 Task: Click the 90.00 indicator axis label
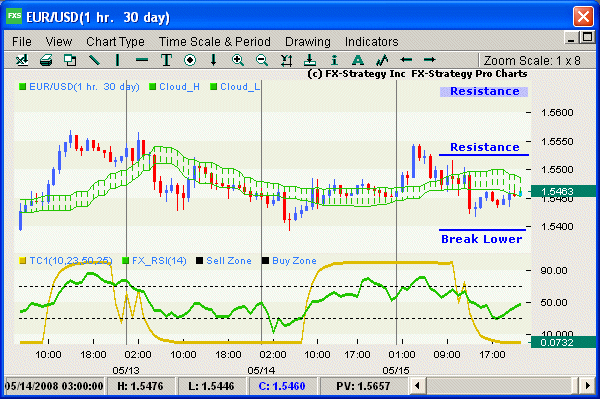554,271
